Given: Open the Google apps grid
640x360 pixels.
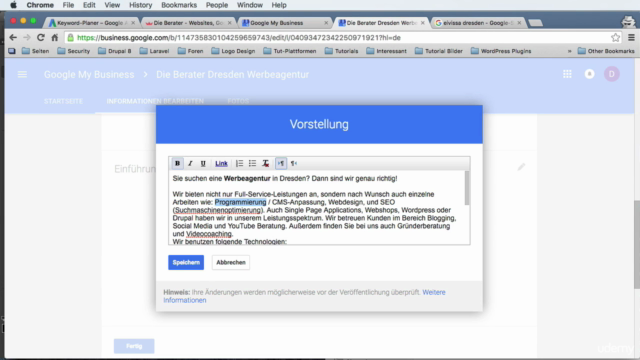Looking at the screenshot, I should (x=567, y=74).
